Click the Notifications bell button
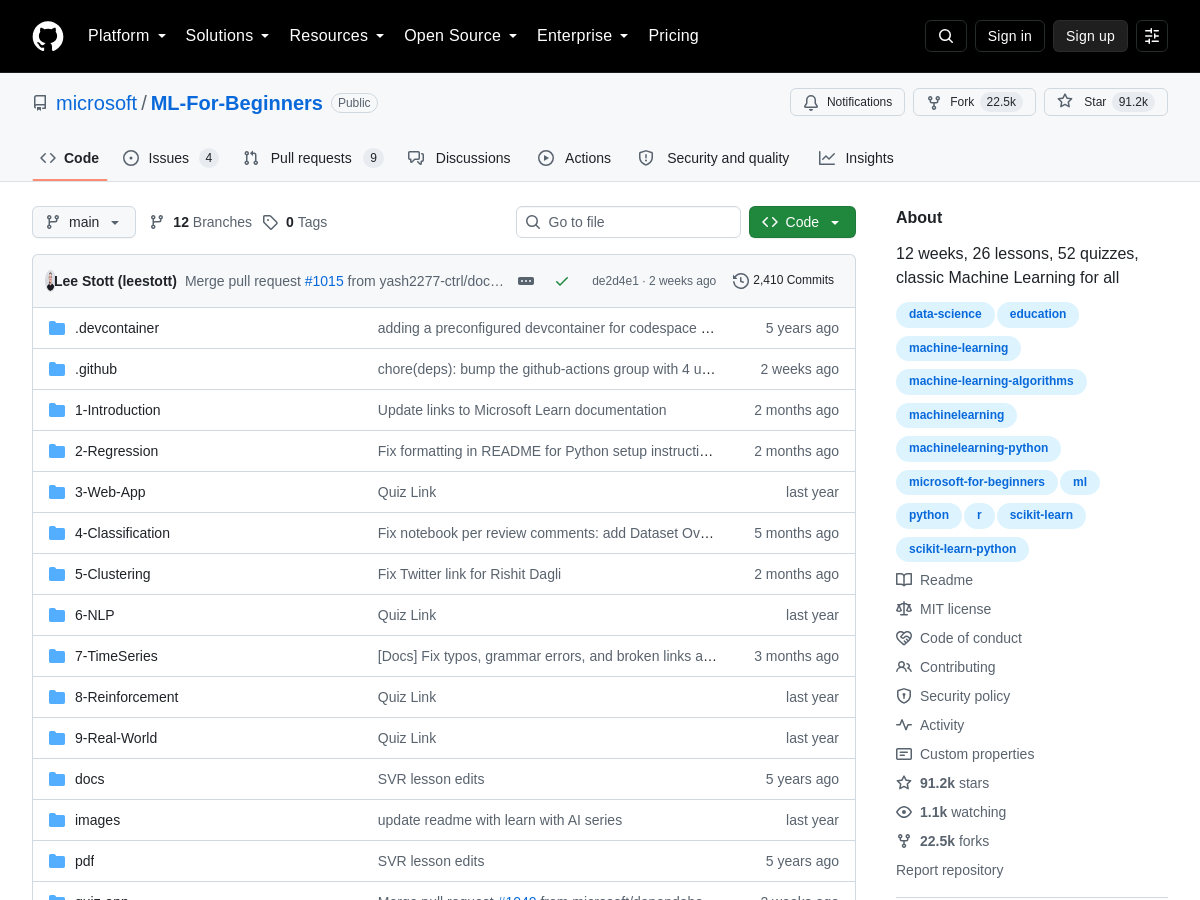The image size is (1200, 900). click(x=847, y=102)
